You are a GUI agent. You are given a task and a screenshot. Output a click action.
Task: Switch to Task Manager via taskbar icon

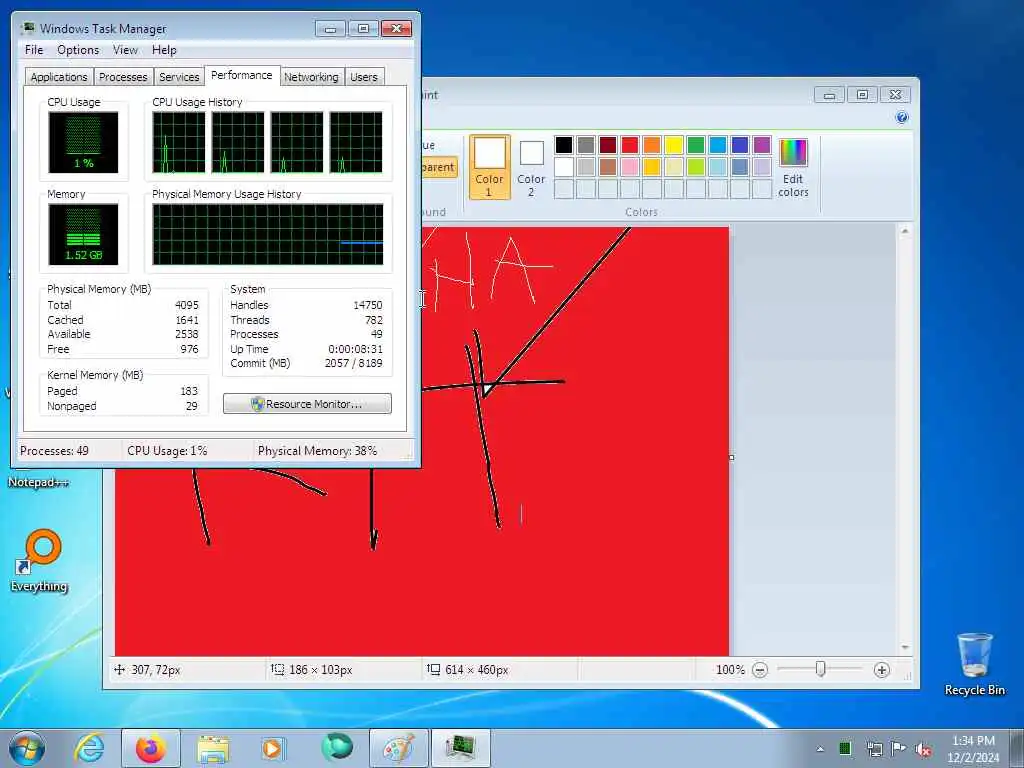click(x=460, y=748)
